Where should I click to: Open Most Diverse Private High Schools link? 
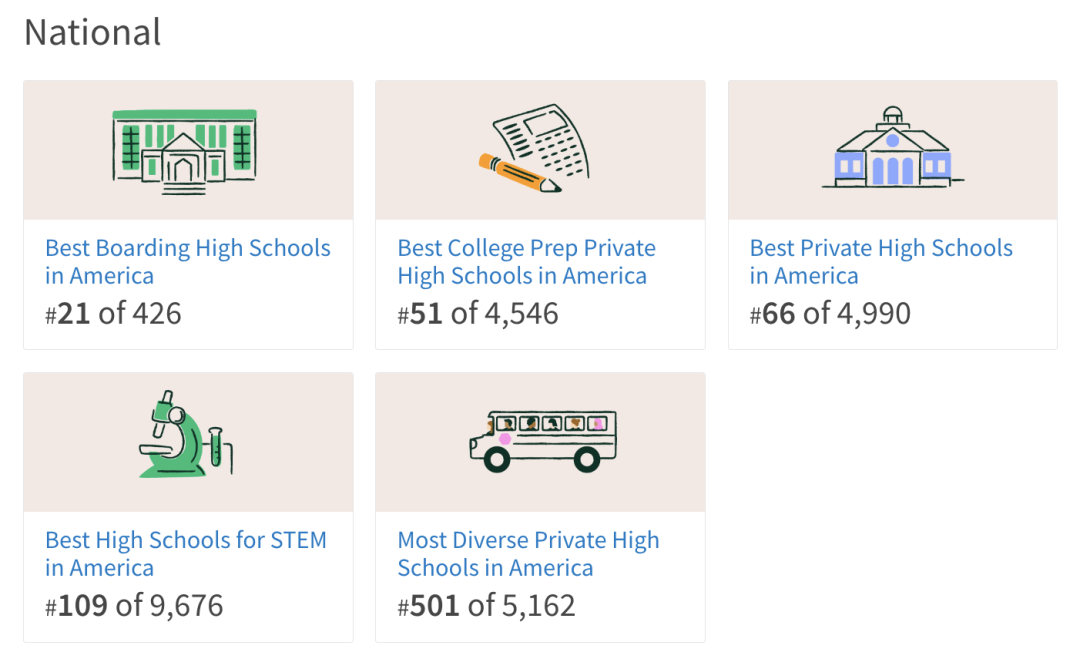point(528,554)
